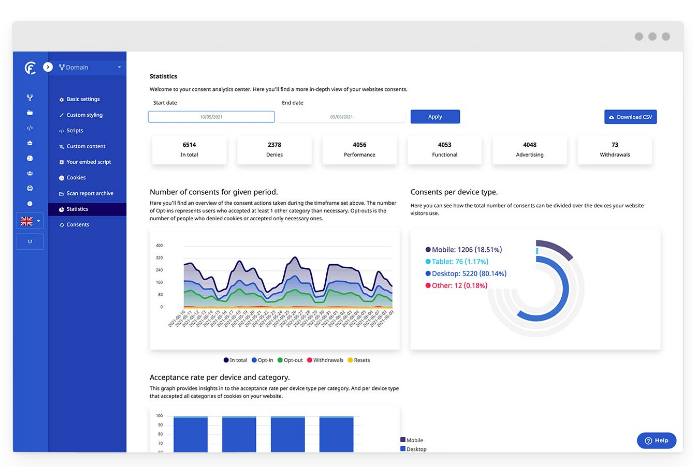This screenshot has width=693, height=467.
Task: Open the End date picker field
Action: (x=340, y=117)
